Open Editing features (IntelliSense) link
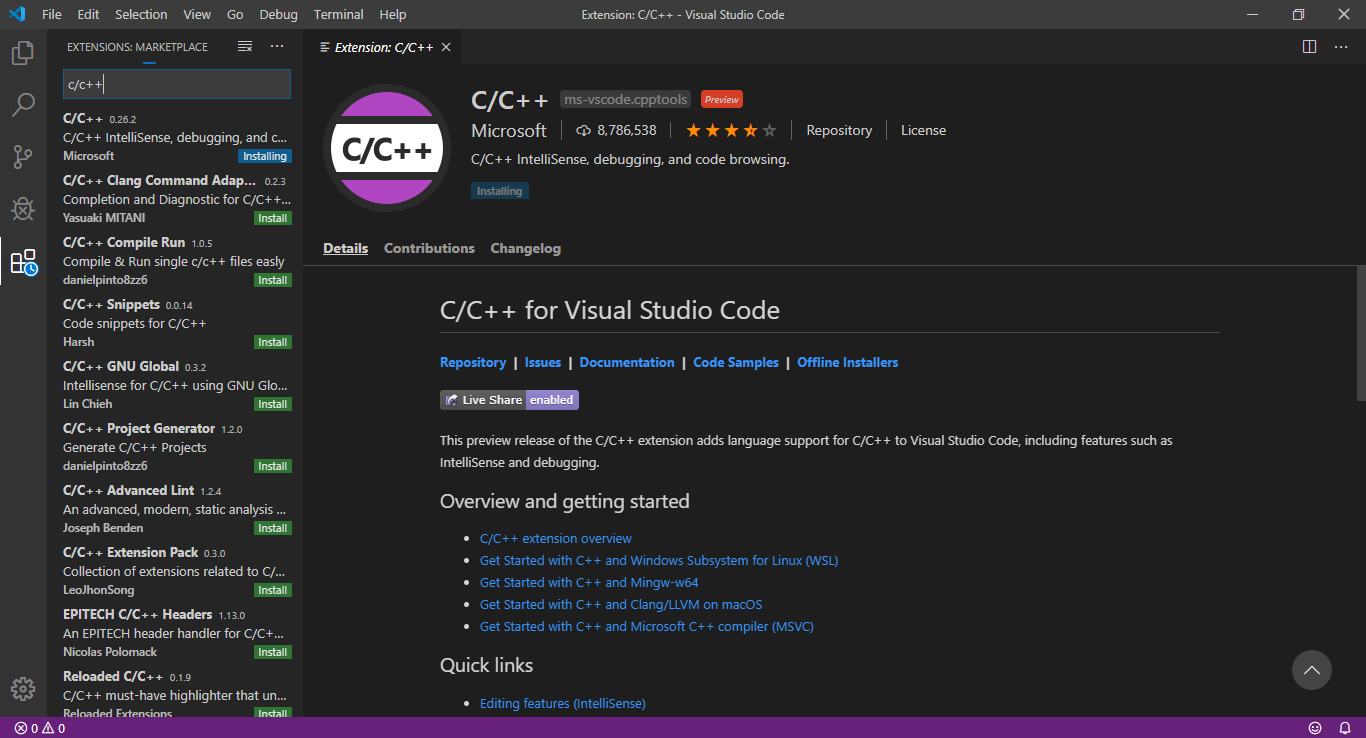Viewport: 1366px width, 738px height. (x=563, y=703)
